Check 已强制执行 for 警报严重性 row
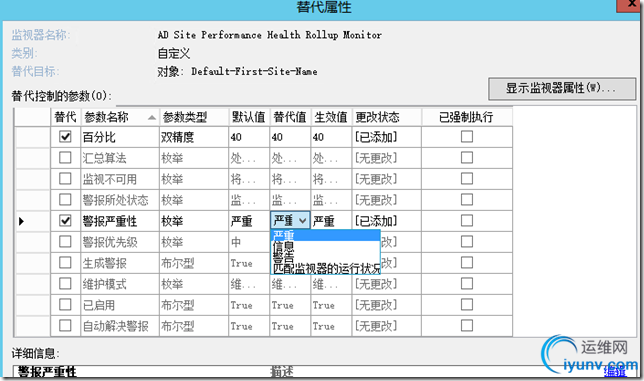 pos(467,221)
